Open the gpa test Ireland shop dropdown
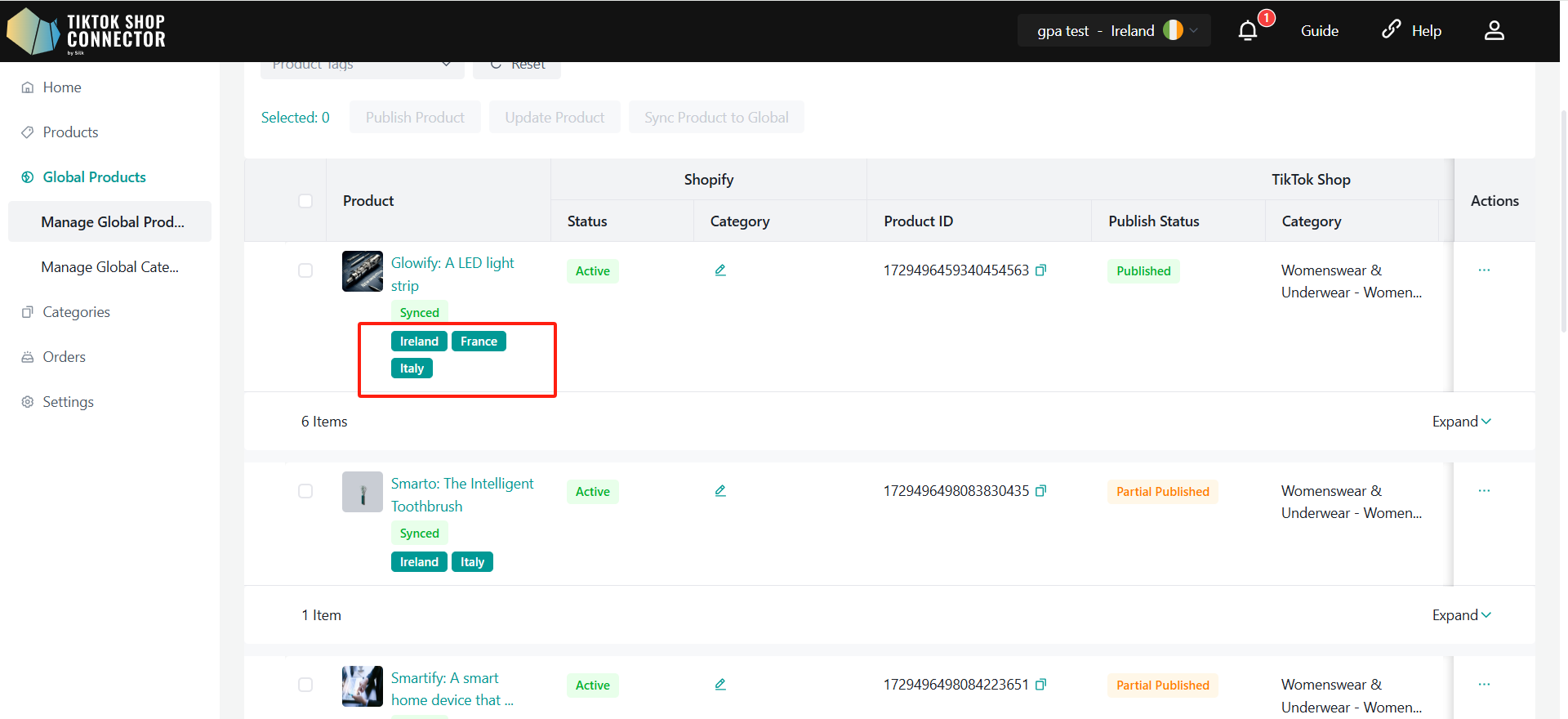1568x719 pixels. pos(1114,30)
